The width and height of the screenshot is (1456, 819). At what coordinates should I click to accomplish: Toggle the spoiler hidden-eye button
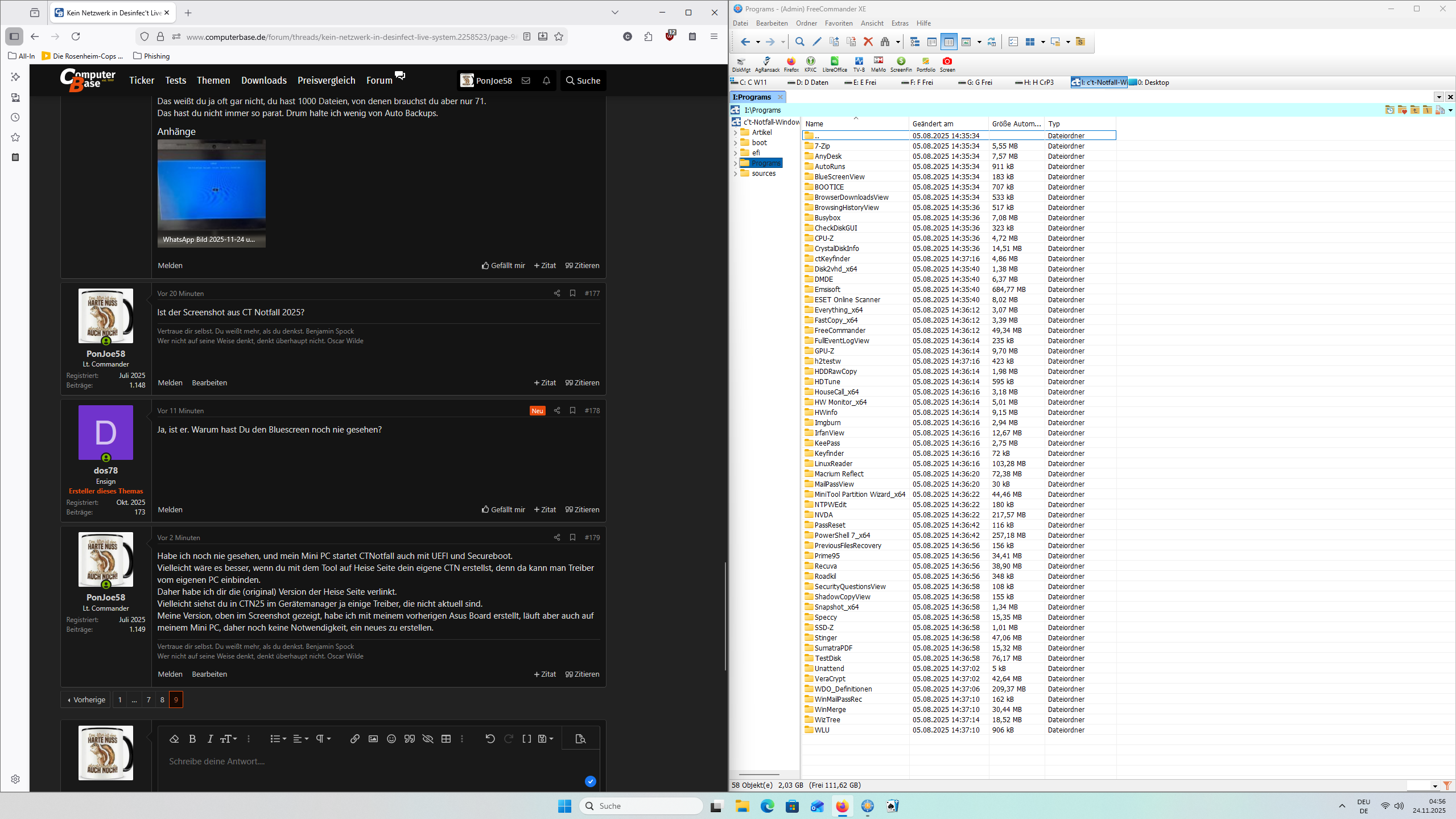(428, 739)
